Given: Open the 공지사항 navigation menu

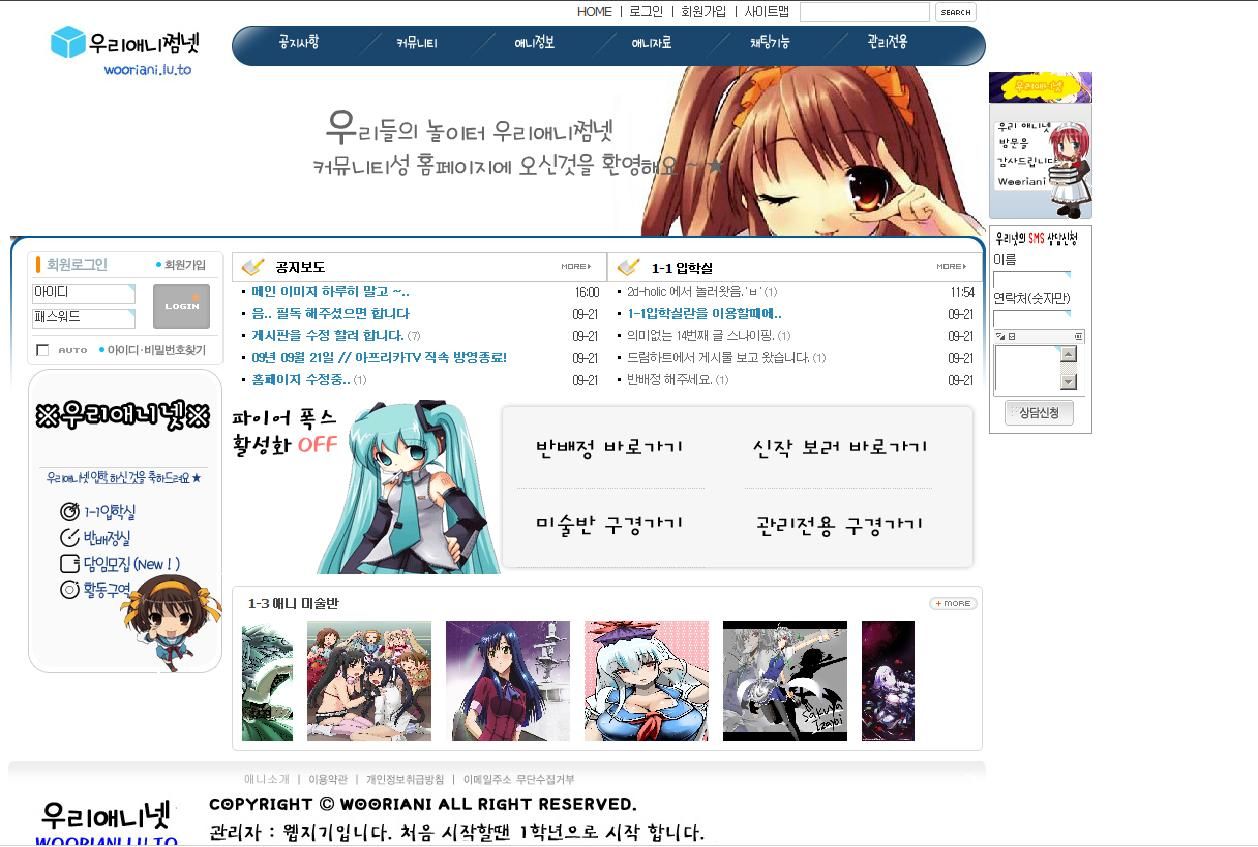Looking at the screenshot, I should point(299,43).
